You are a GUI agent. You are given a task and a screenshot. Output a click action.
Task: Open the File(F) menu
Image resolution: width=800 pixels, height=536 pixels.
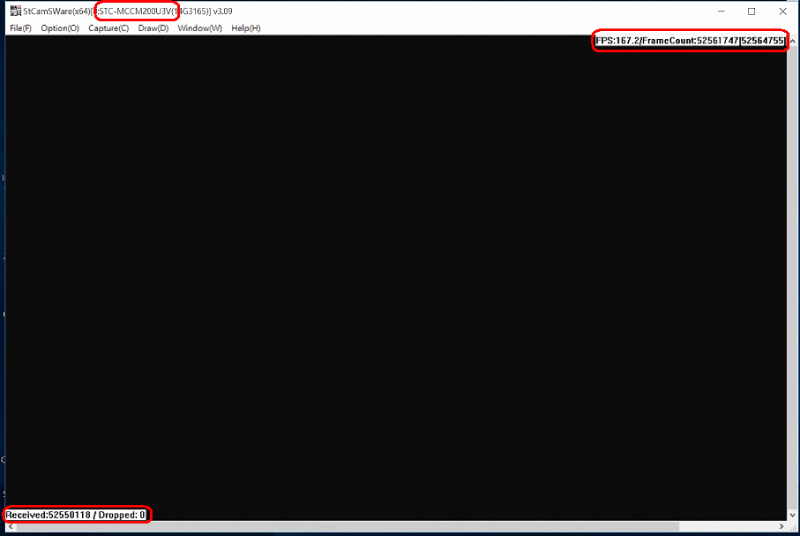(20, 28)
